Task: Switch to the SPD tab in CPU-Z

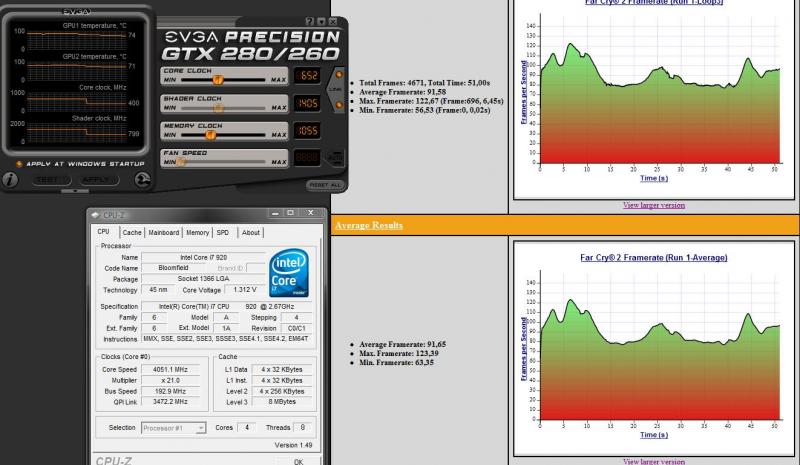Action: (223, 233)
